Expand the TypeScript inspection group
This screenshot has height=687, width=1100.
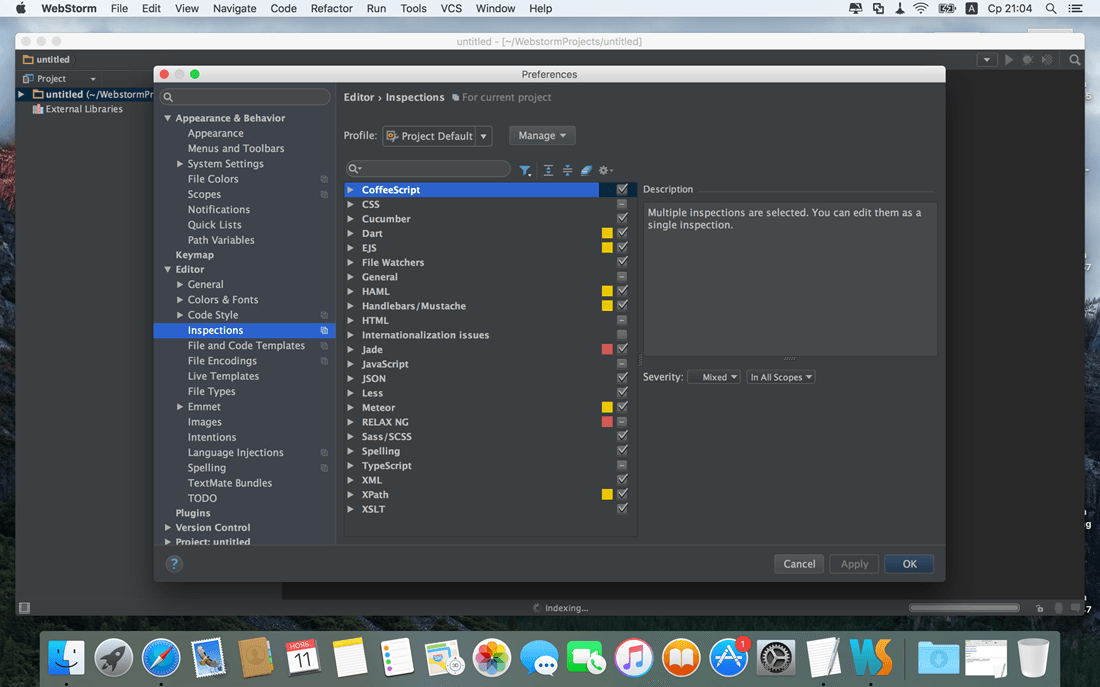click(350, 465)
